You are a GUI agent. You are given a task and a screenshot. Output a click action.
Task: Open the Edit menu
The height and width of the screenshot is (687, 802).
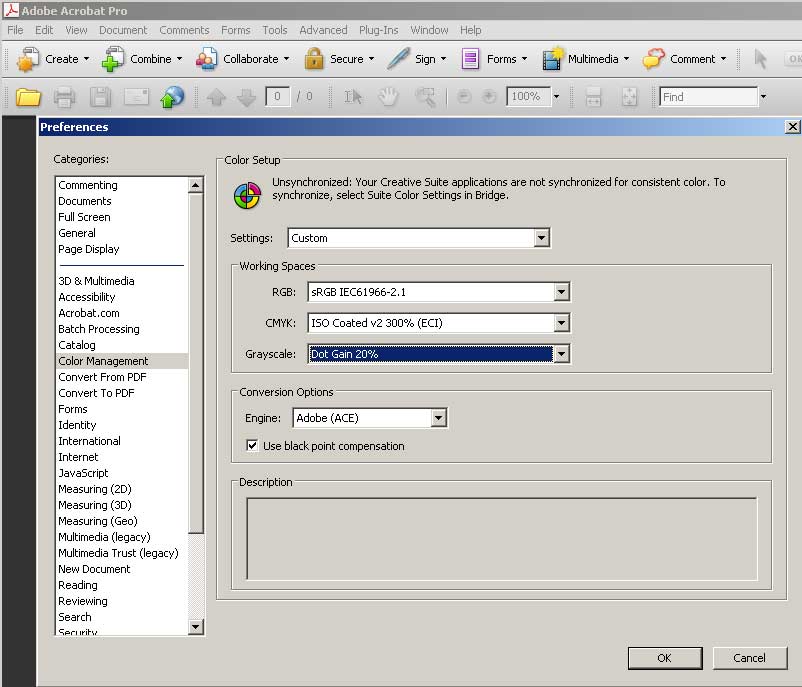point(44,30)
